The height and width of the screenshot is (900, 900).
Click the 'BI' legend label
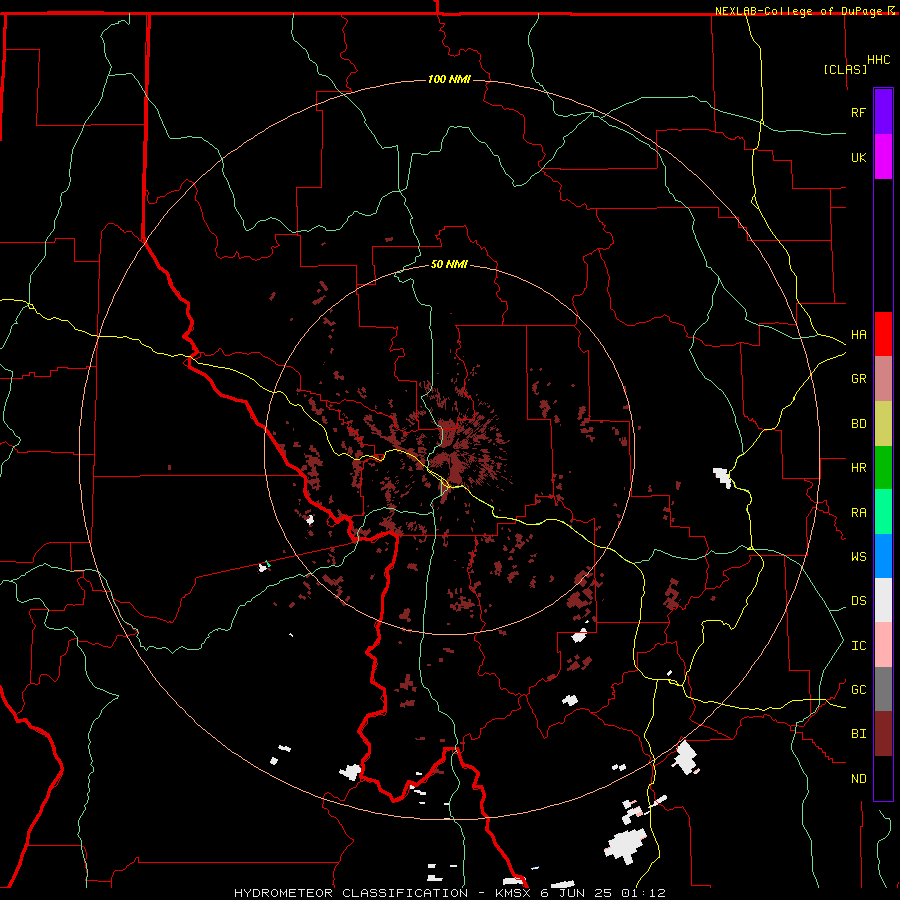858,734
